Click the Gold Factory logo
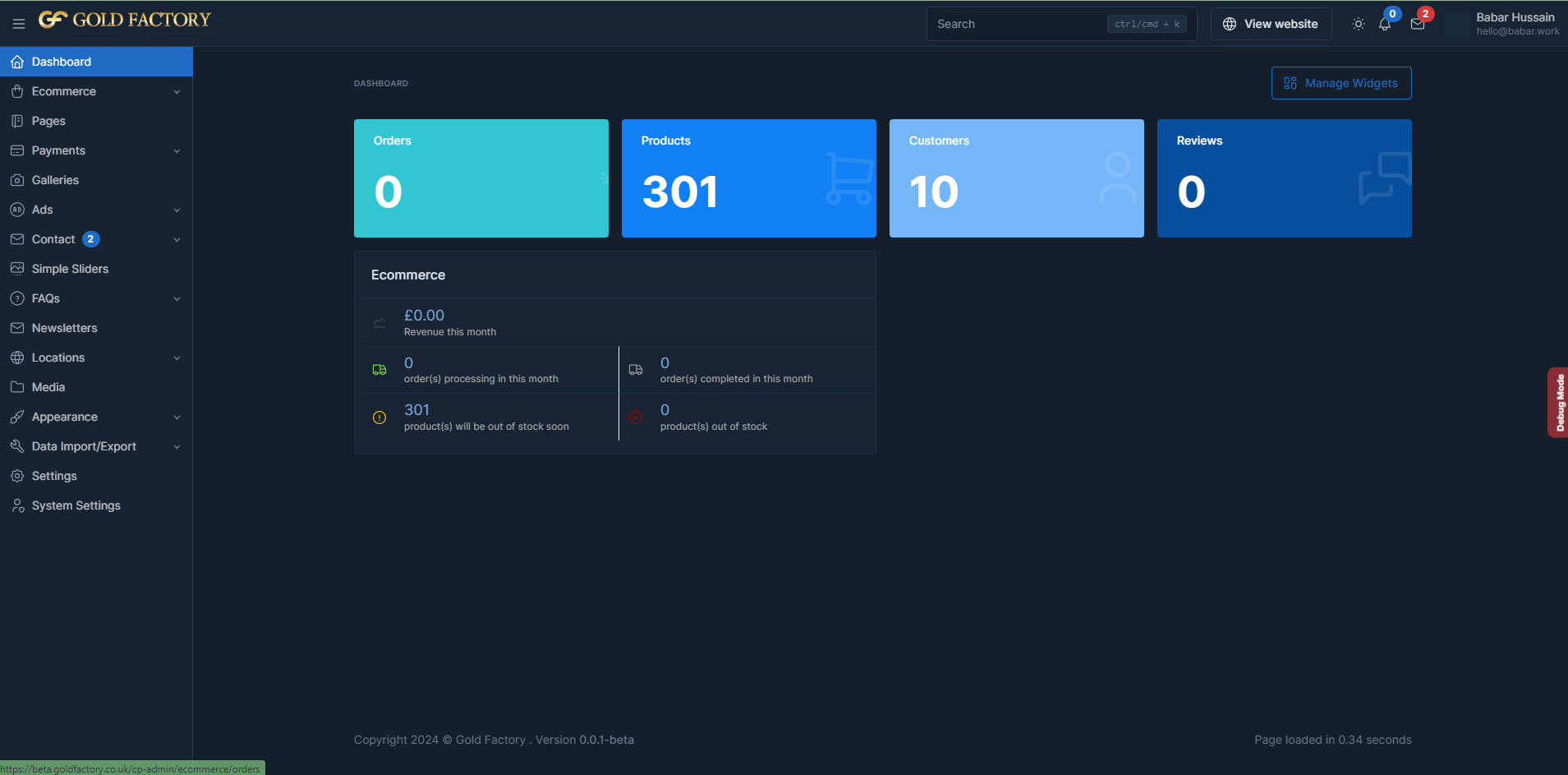Screen dimensions: 1568x775 tap(125, 20)
